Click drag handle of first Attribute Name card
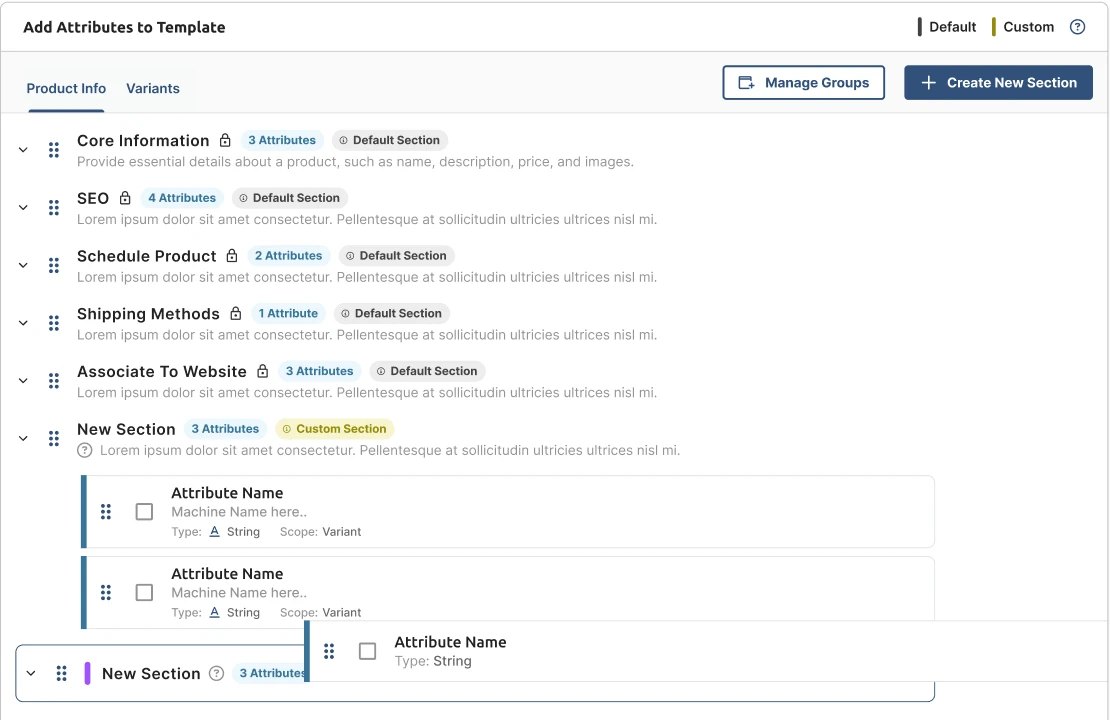Viewport: 1110px width, 720px height. point(105,512)
